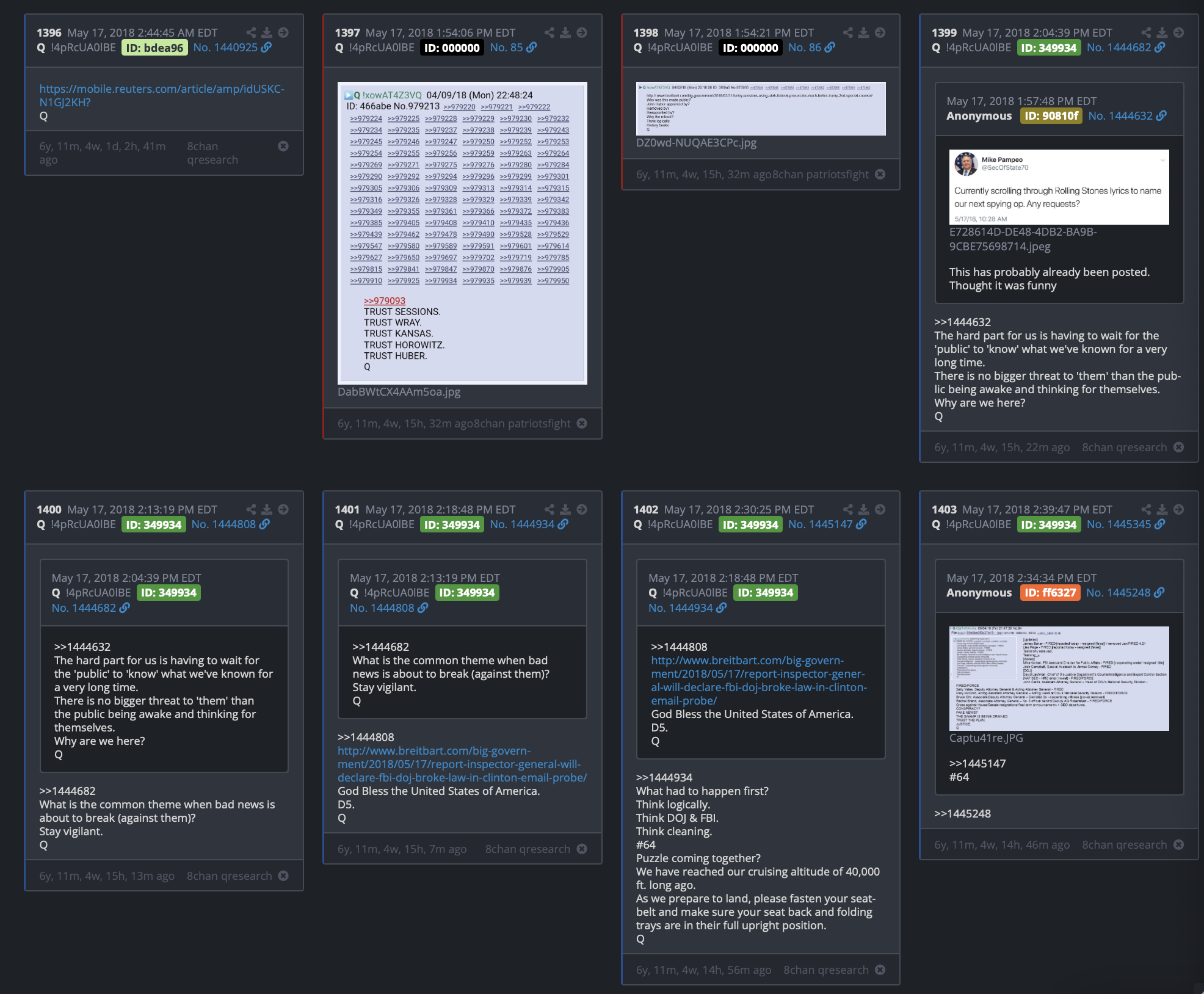
Task: Open quoted Anonymous post link No. 1444632
Action: coord(1127,116)
